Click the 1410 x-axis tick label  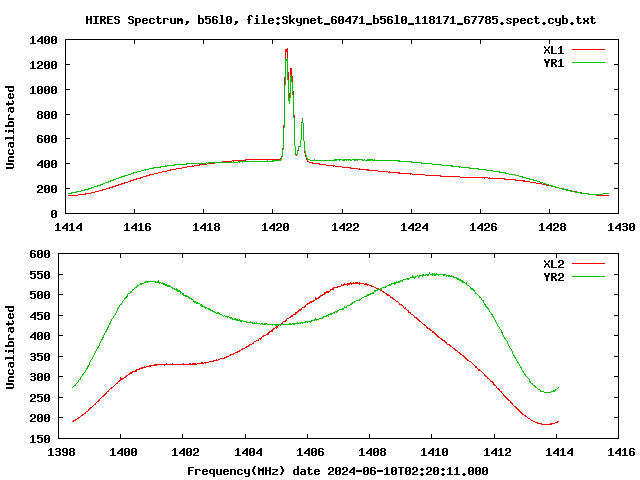pyautogui.click(x=434, y=452)
